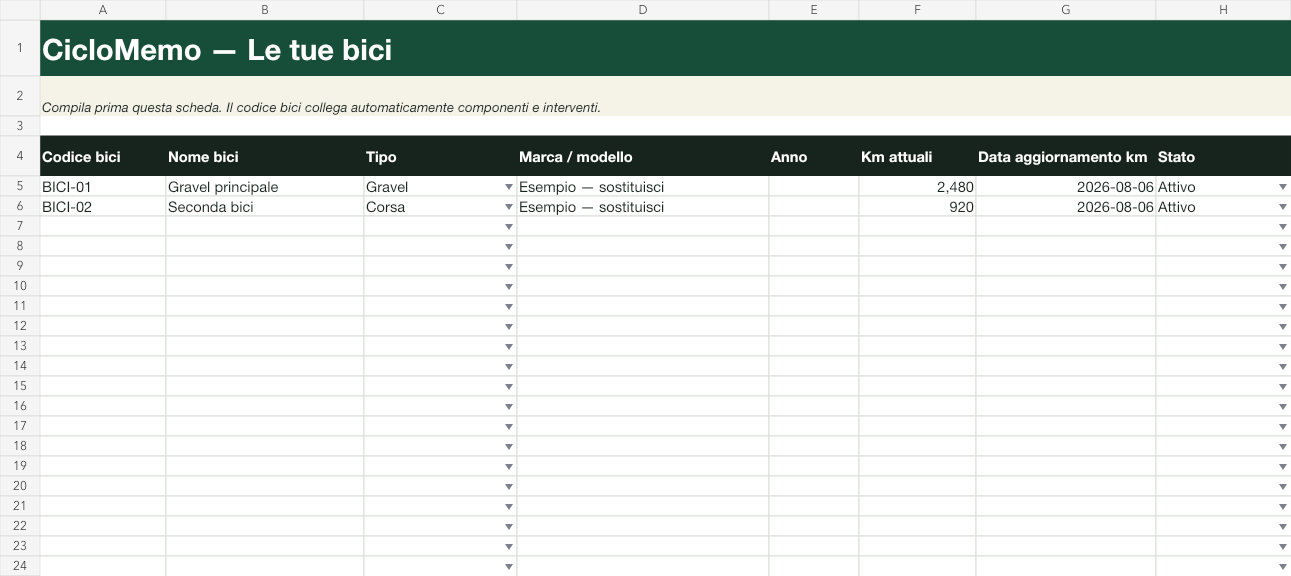Select column A by its letter header

coord(103,10)
